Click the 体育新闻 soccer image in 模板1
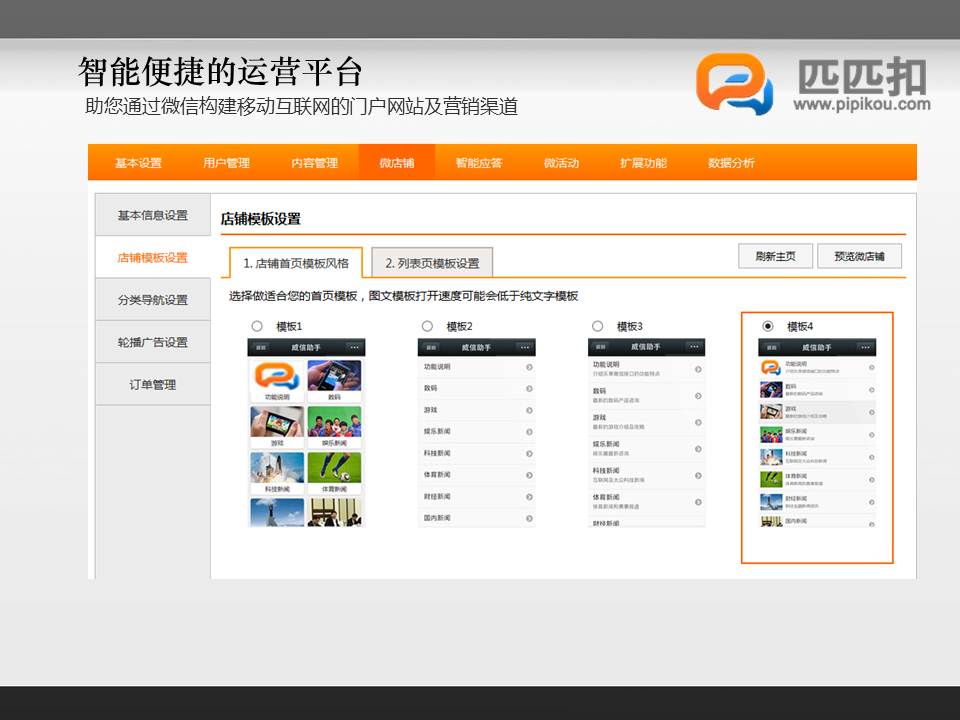This screenshot has height=720, width=960. click(334, 468)
